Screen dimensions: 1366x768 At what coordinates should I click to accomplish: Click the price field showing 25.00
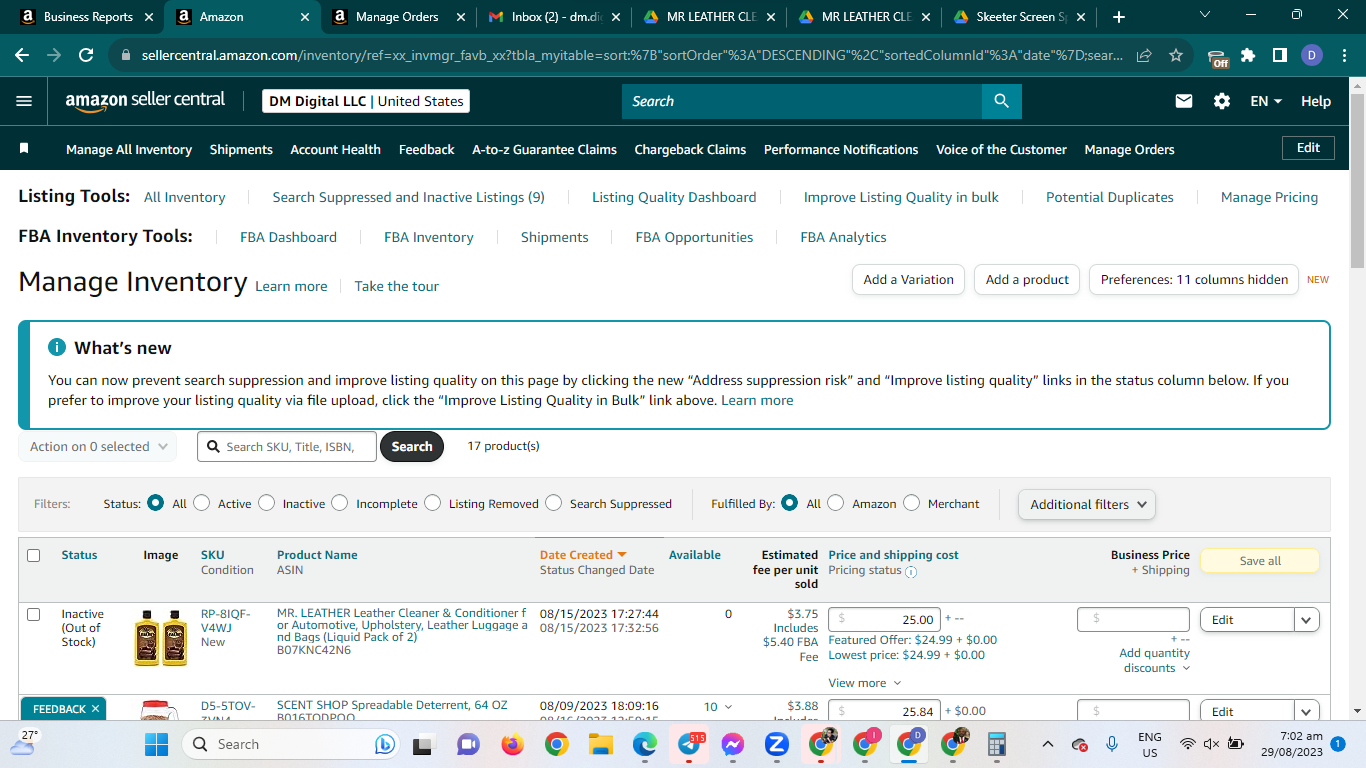tap(884, 620)
